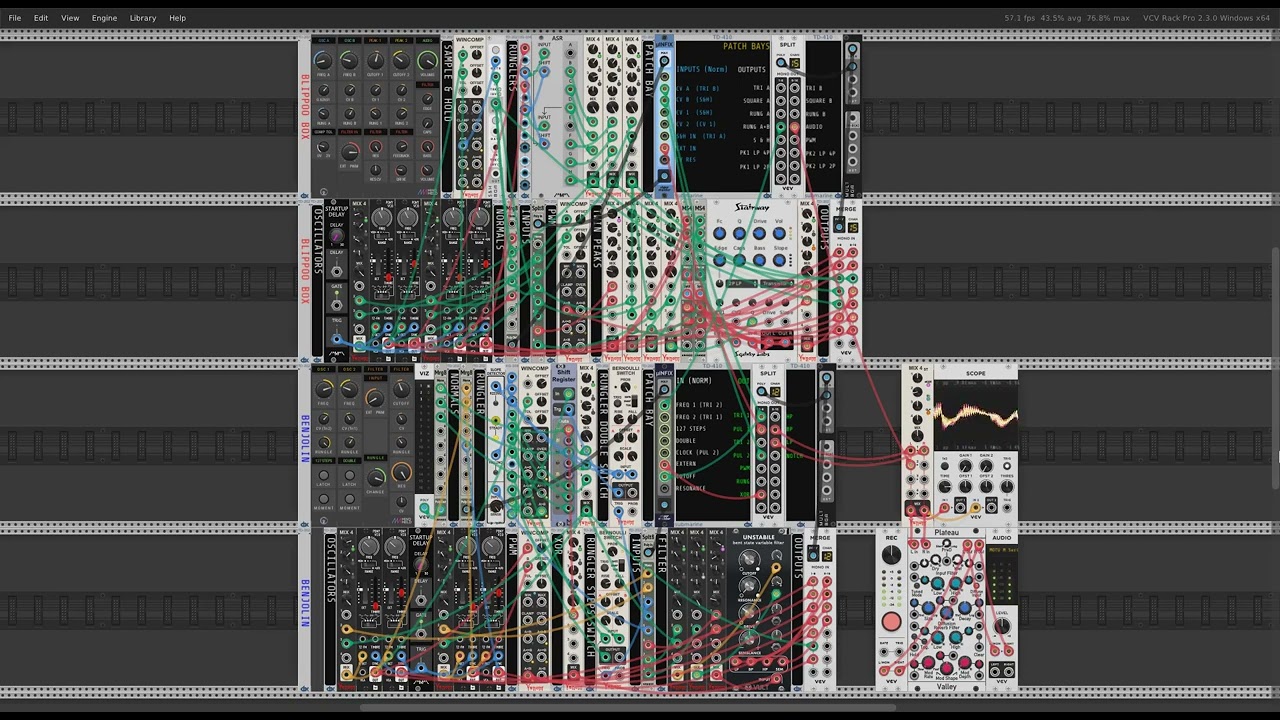Adjust the Benjolin CHANGE knob

376,478
